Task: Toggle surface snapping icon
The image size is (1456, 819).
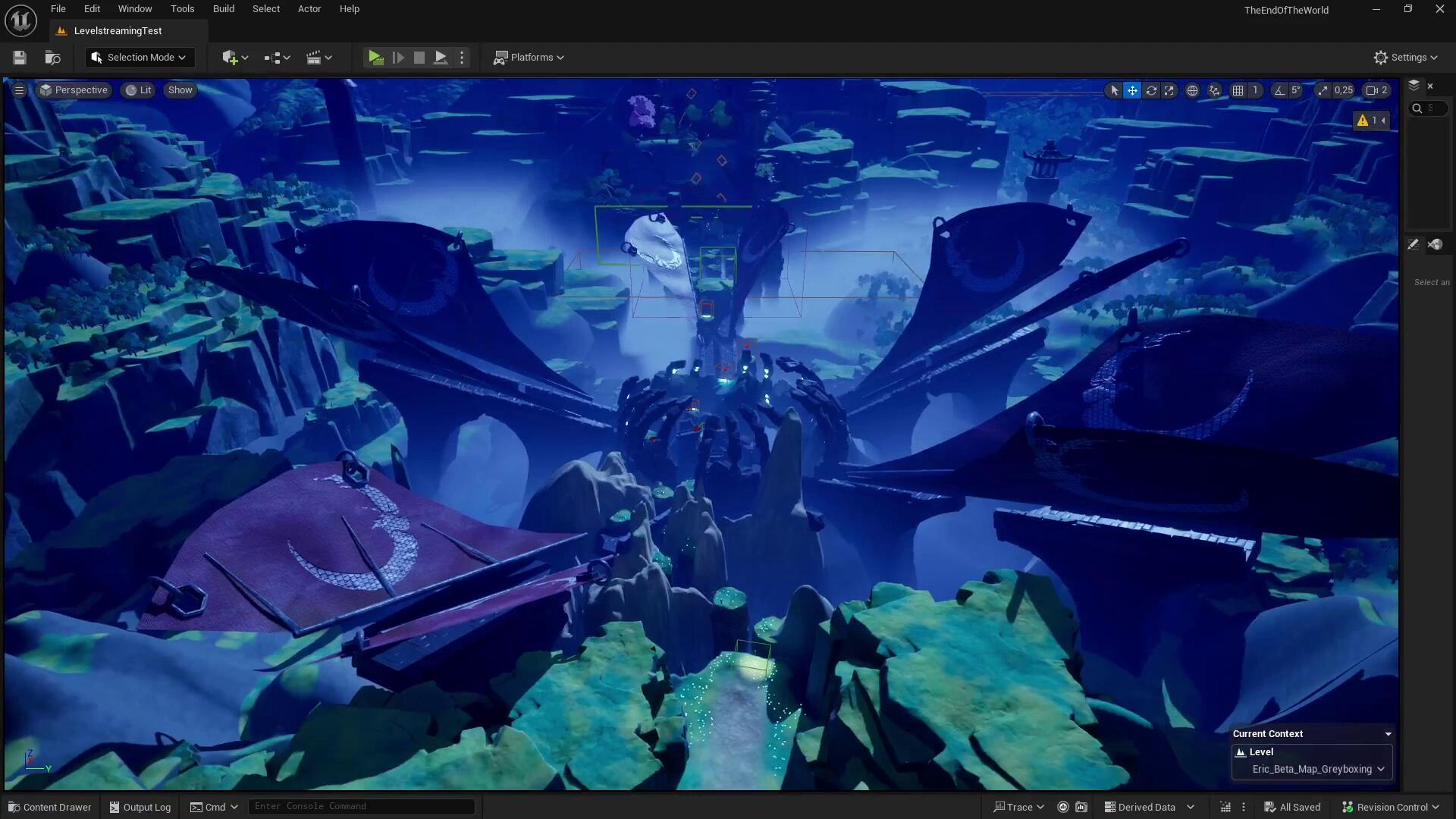Action: (x=1215, y=90)
